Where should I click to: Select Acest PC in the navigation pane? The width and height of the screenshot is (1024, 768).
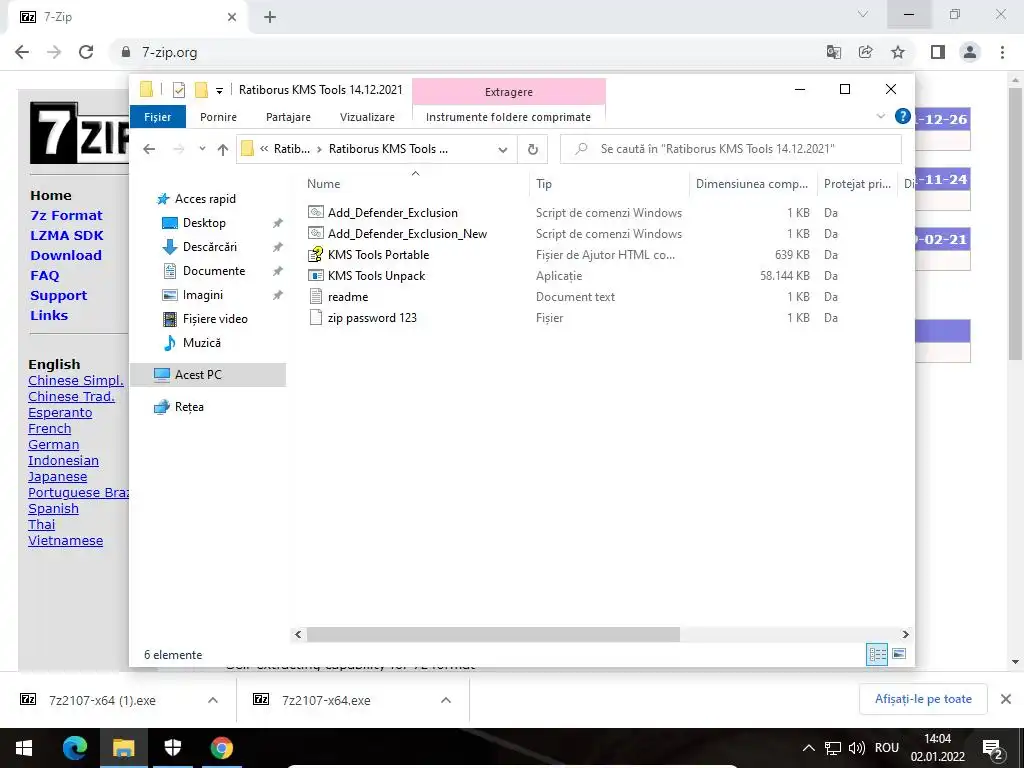pyautogui.click(x=208, y=375)
